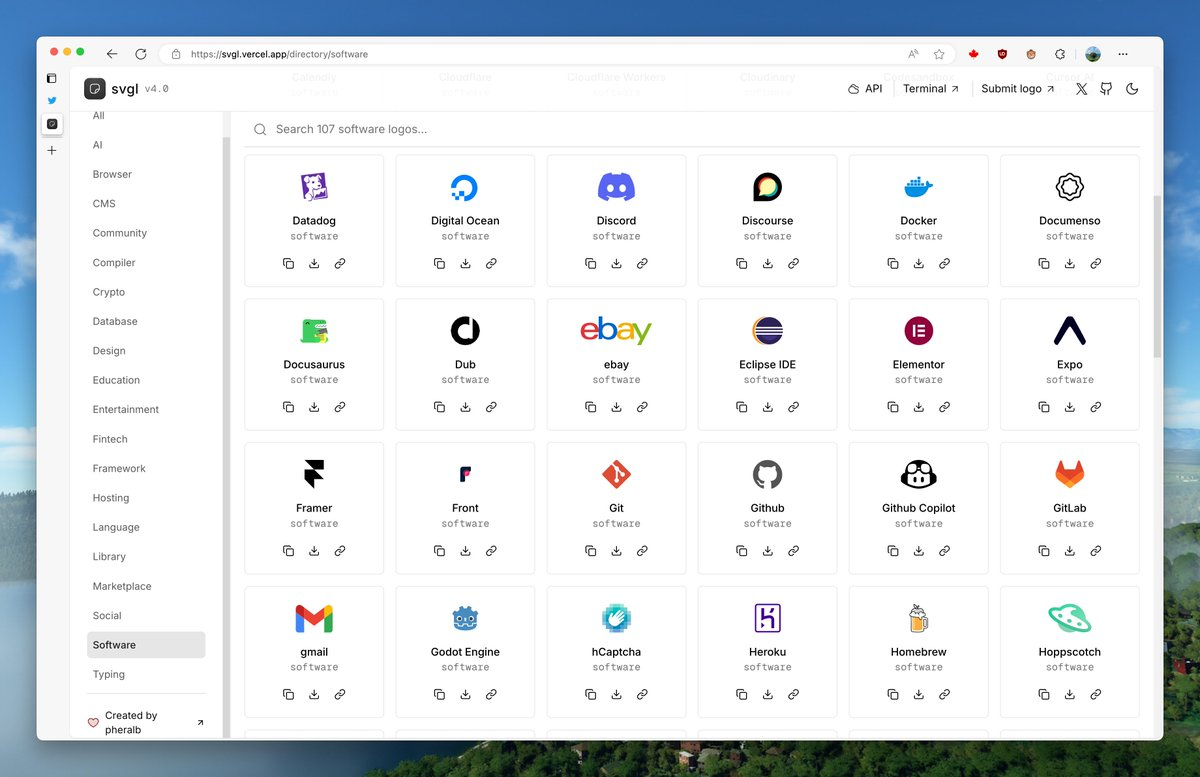
Task: Go back with the browser back arrow
Action: click(x=112, y=54)
